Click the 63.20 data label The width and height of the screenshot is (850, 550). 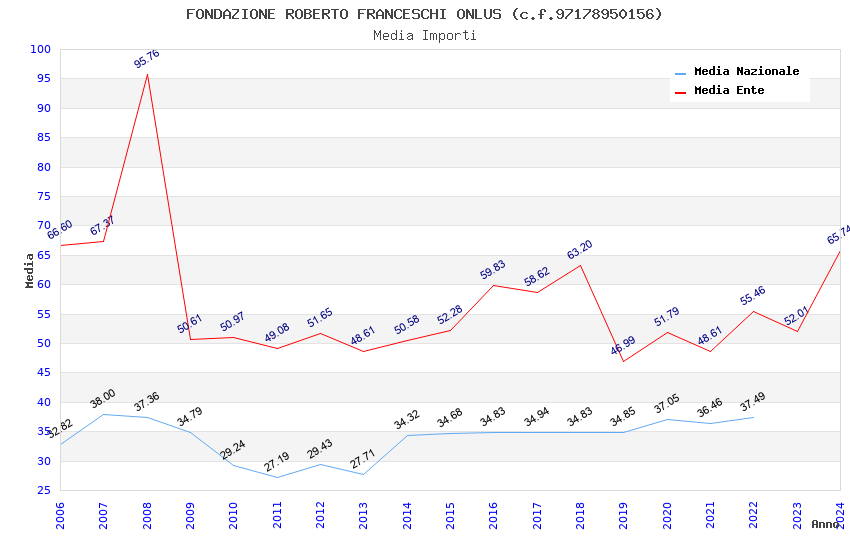point(580,250)
